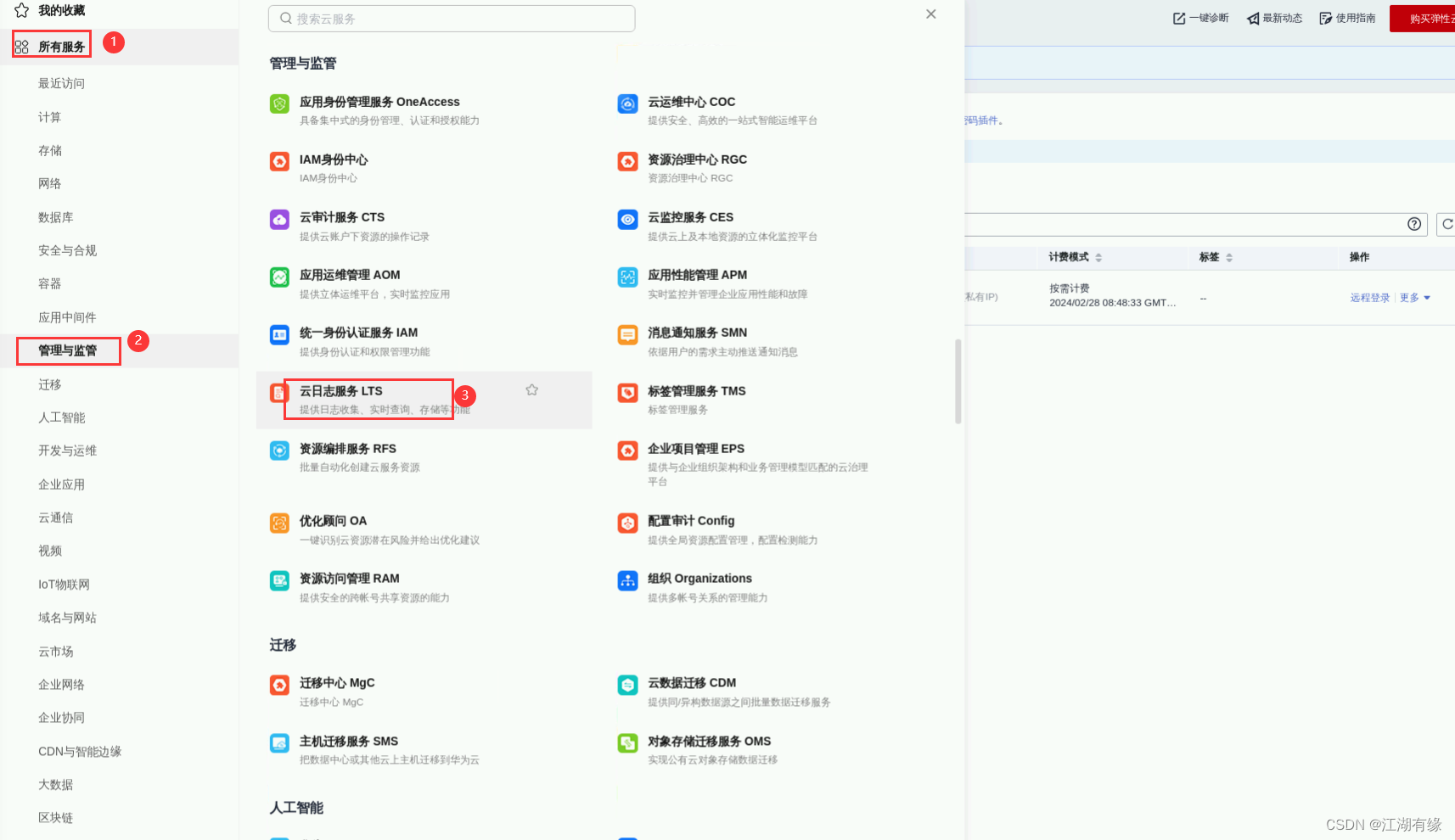Image resolution: width=1455 pixels, height=840 pixels.
Task: Click the OneAccess service icon
Action: click(279, 104)
